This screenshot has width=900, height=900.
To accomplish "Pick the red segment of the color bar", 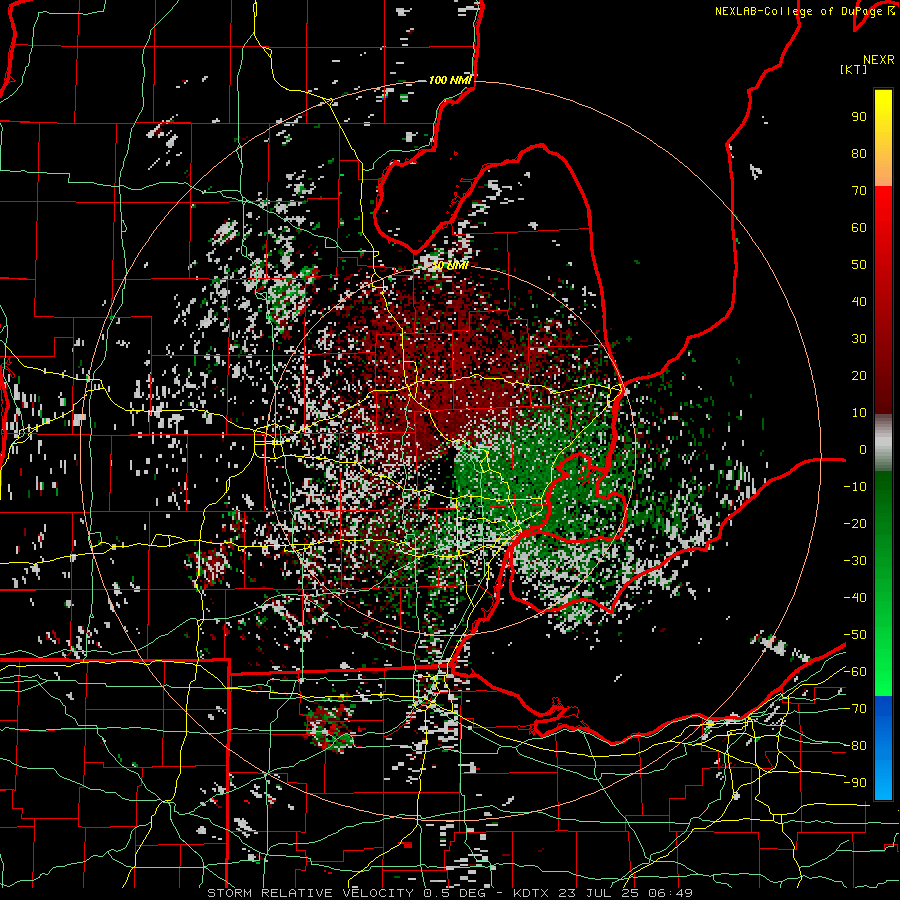I will (883, 300).
